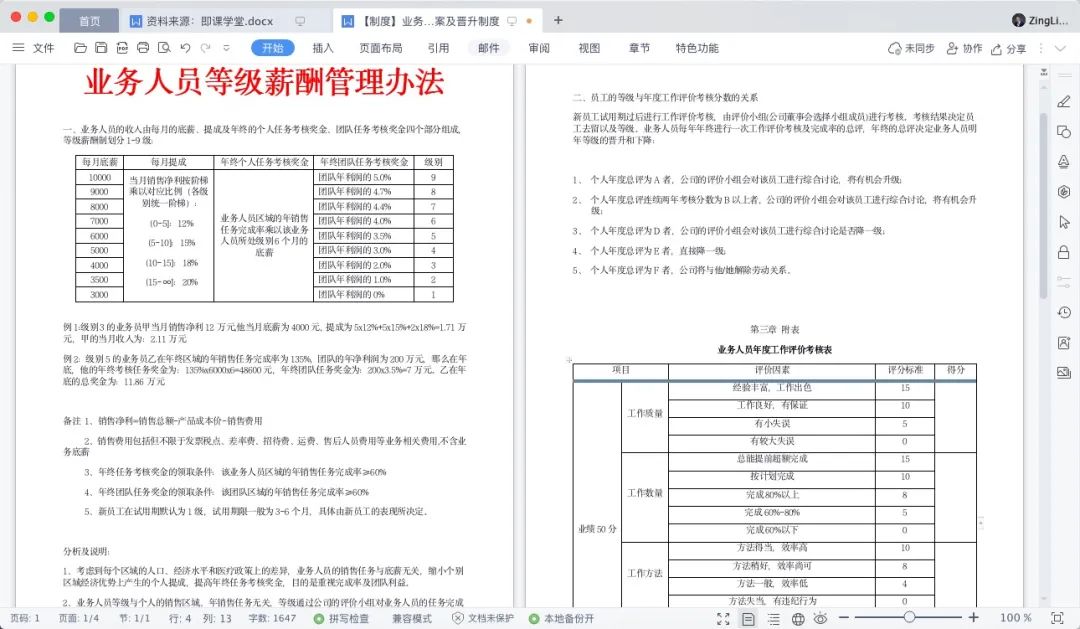Choose the selection arrow tool in right sidebar
The height and width of the screenshot is (629, 1080).
1063,222
